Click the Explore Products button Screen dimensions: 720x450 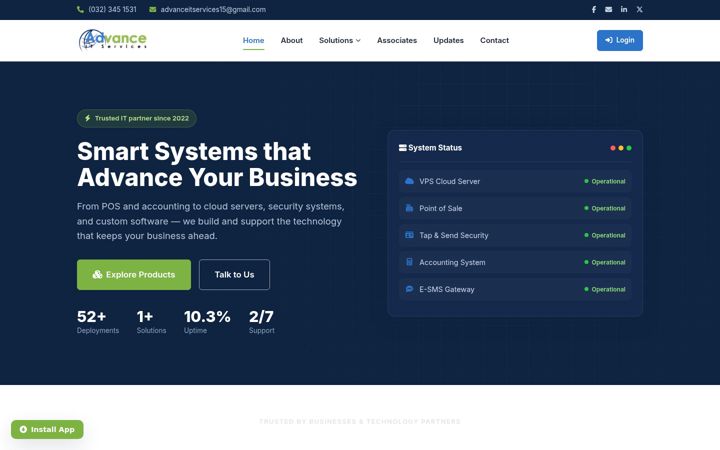click(134, 275)
